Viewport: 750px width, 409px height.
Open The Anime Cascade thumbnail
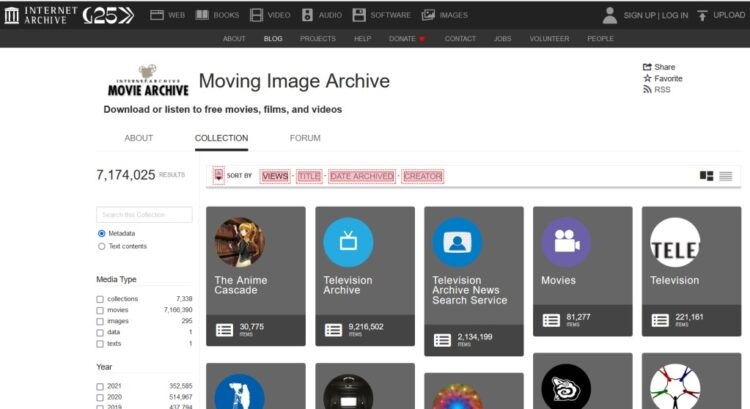coord(240,242)
